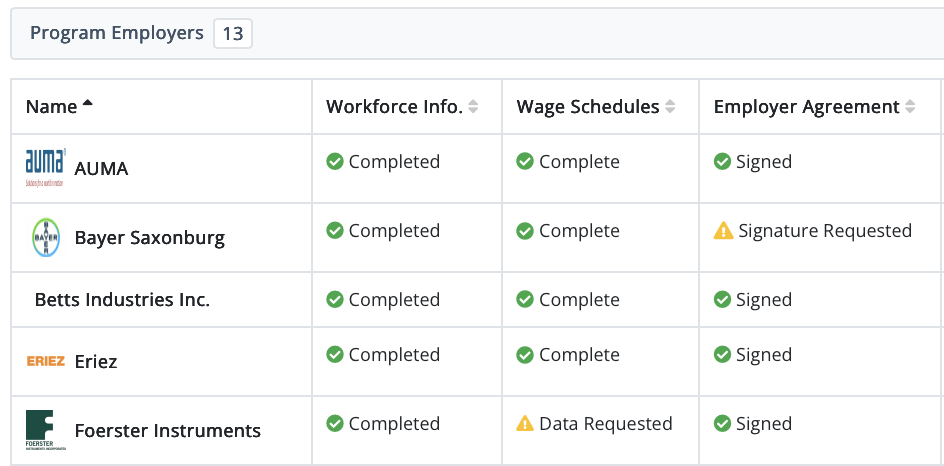
Task: Click Completed text in Eriez row
Action: (394, 355)
